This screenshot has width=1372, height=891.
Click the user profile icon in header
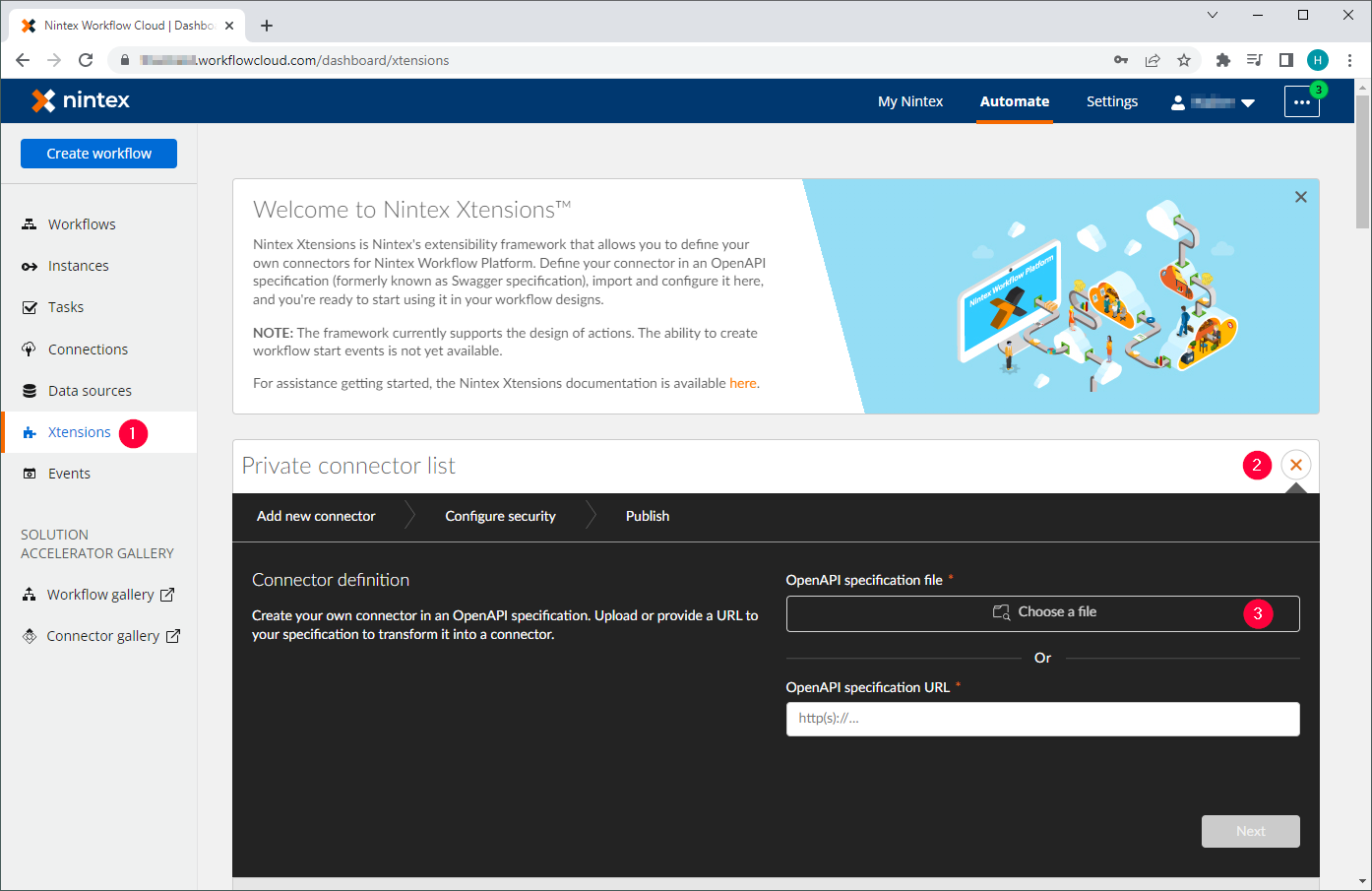(1178, 102)
